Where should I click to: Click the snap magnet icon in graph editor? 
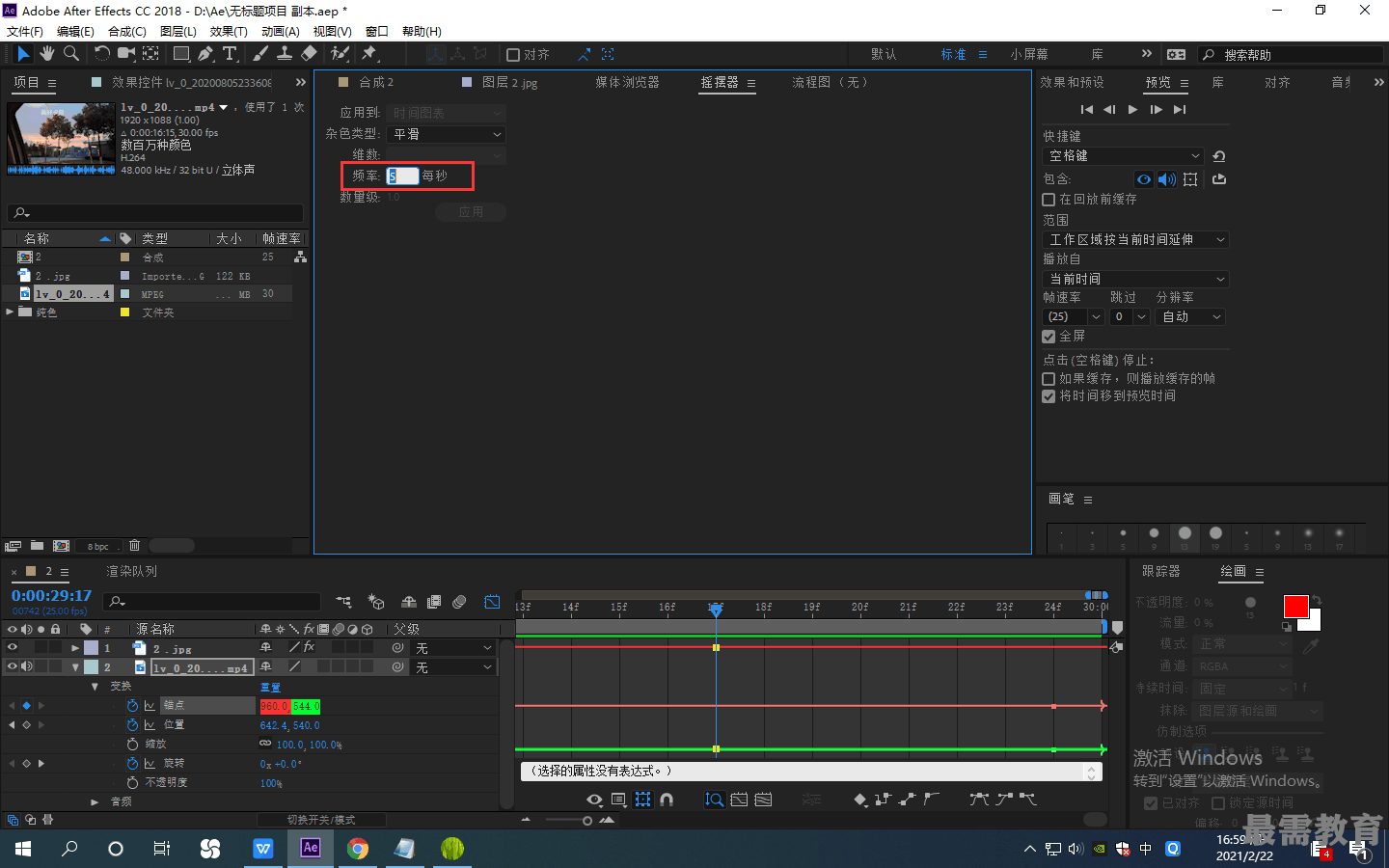click(667, 800)
